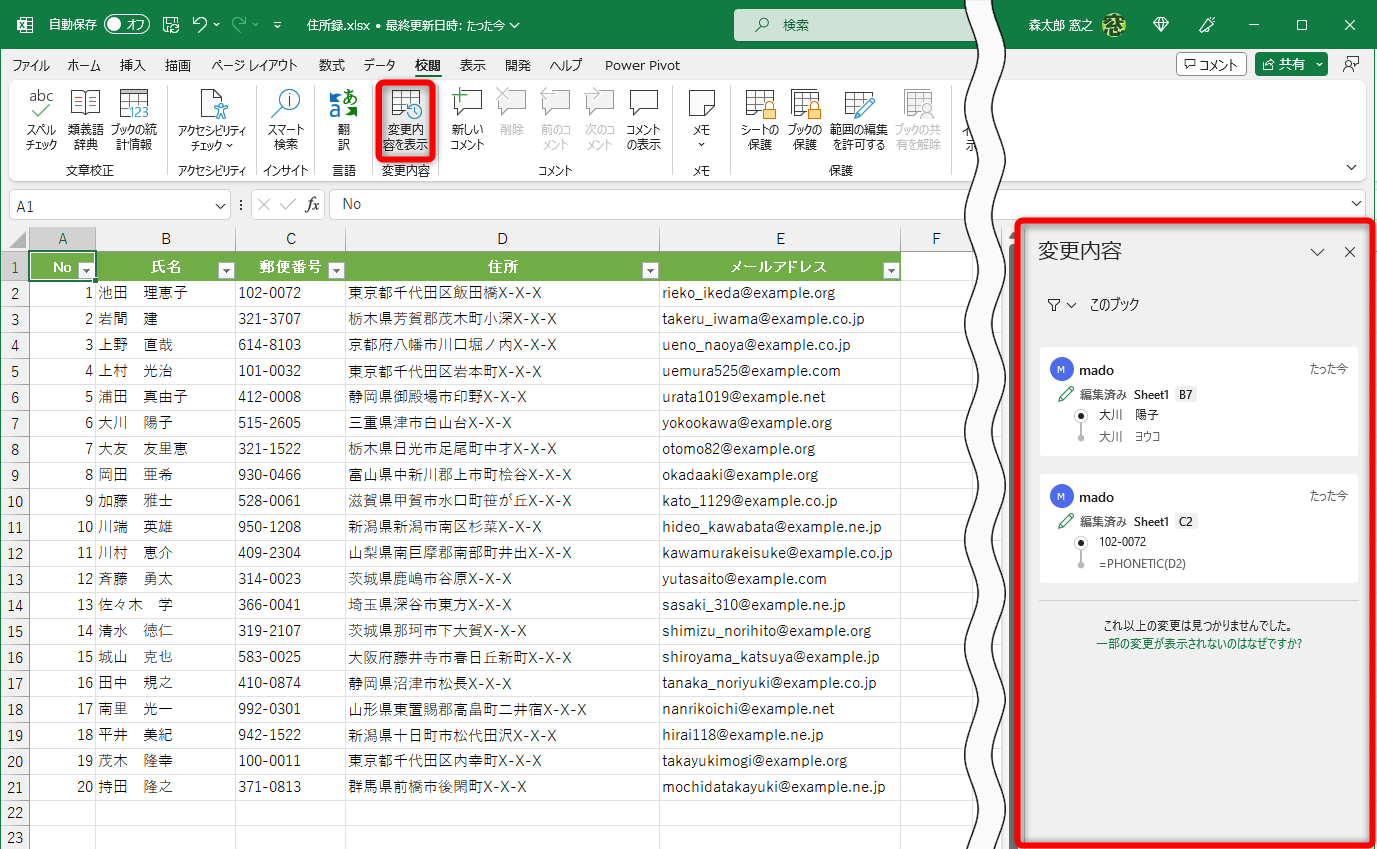
Task: Open the メールアドレス column filter dropdown
Action: pyautogui.click(x=889, y=268)
